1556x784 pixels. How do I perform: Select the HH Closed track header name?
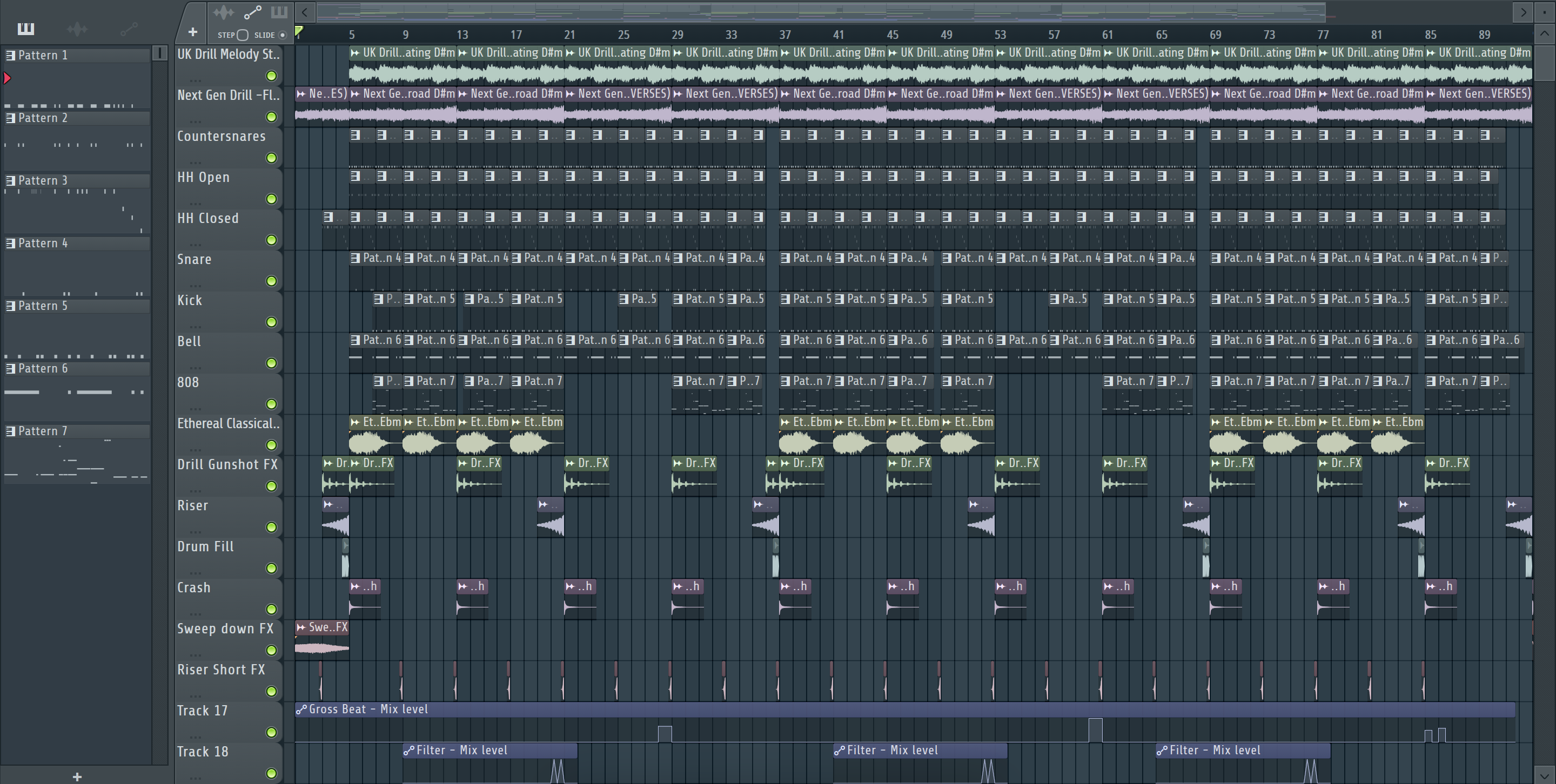click(208, 219)
